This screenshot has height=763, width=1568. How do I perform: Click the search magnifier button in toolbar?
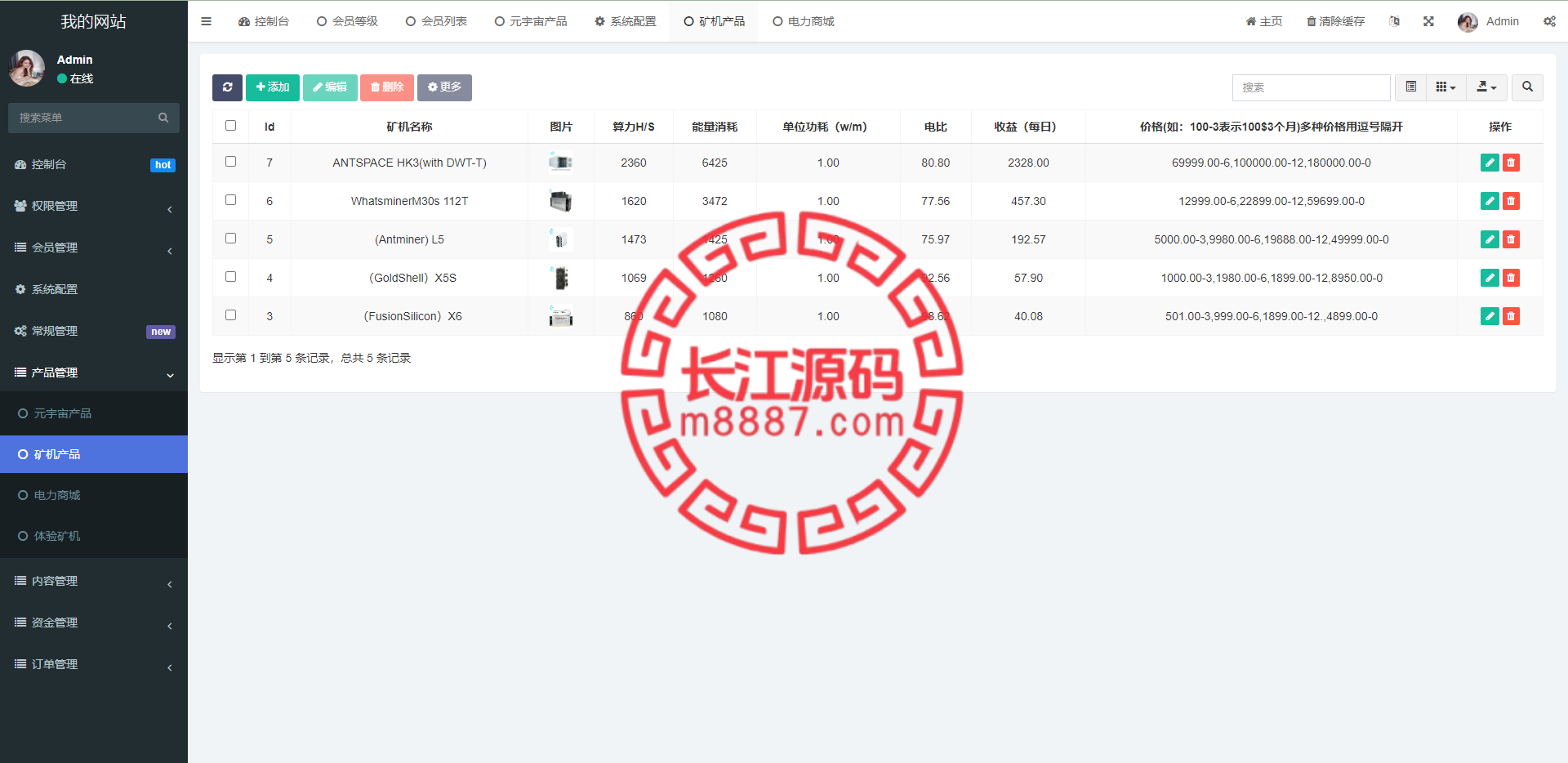(1527, 87)
